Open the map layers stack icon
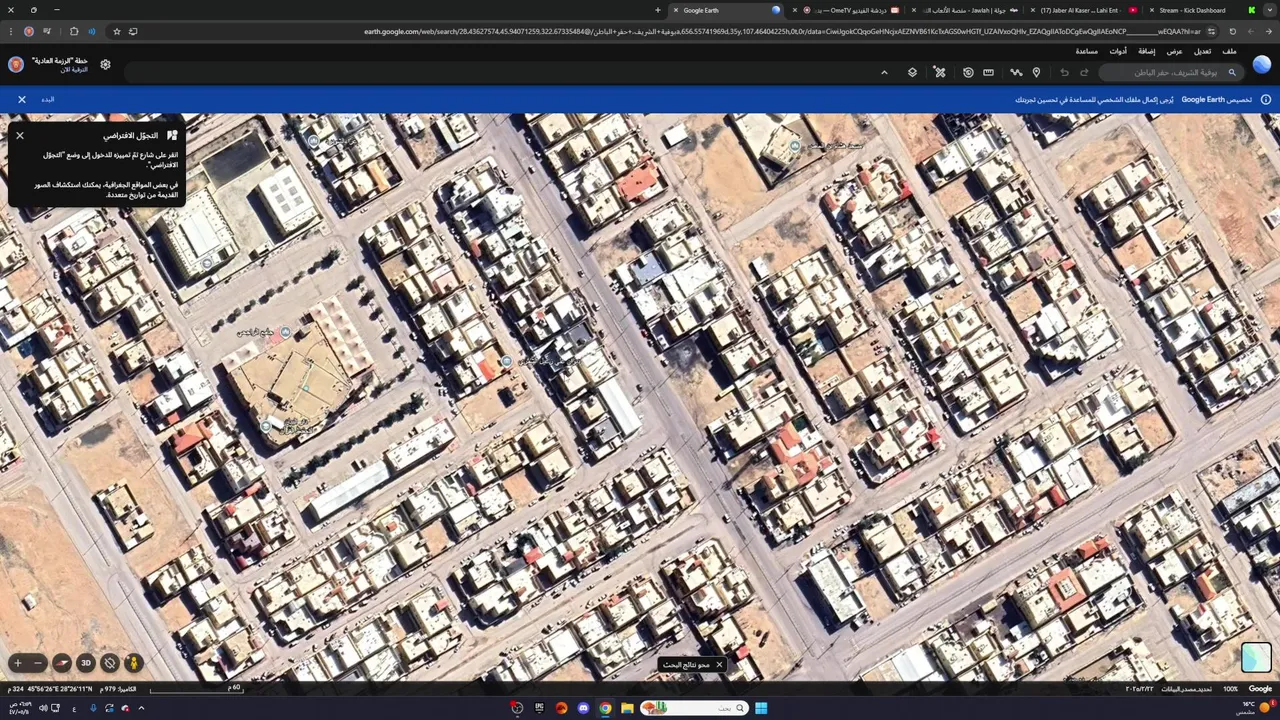The image size is (1280, 720). [912, 72]
